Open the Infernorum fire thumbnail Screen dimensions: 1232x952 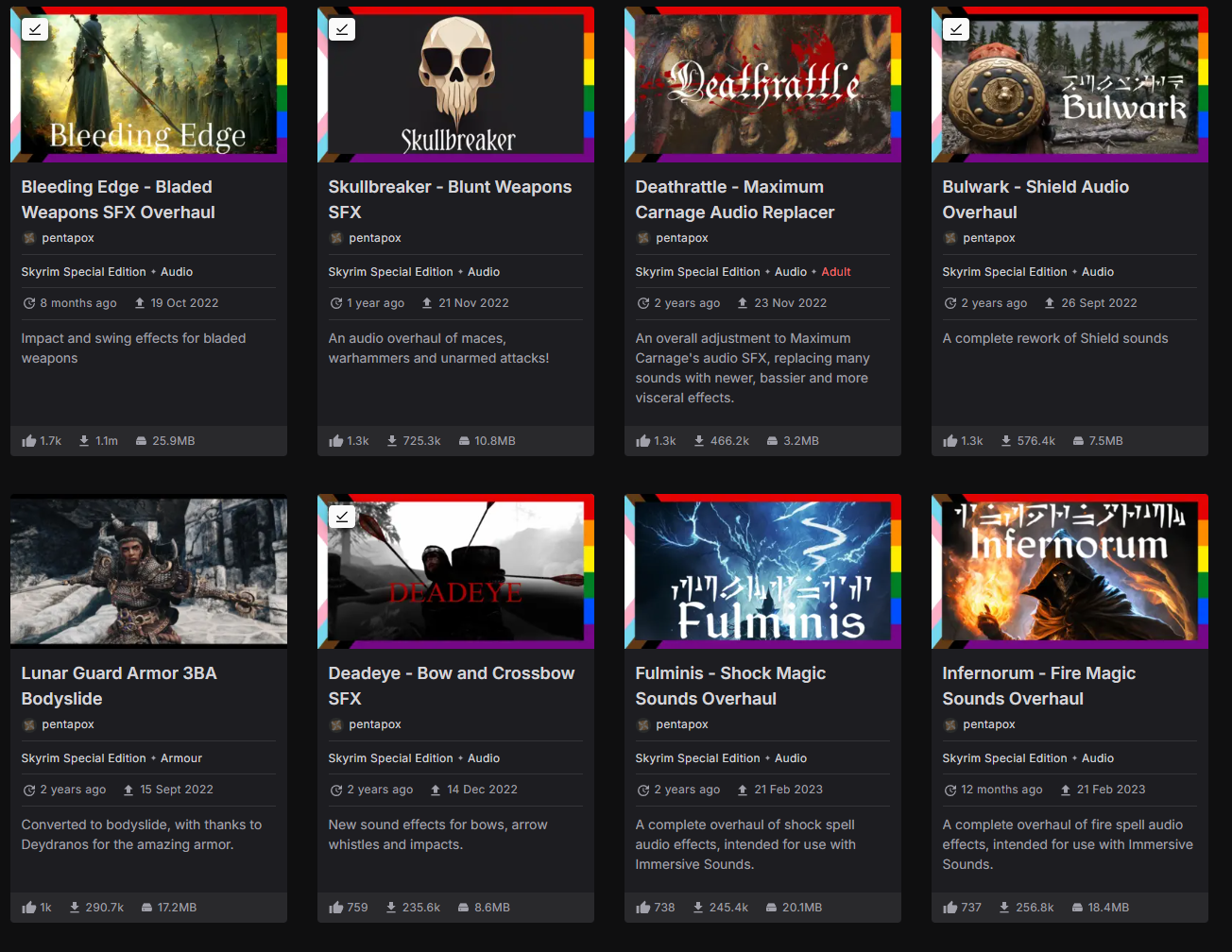tap(1069, 571)
